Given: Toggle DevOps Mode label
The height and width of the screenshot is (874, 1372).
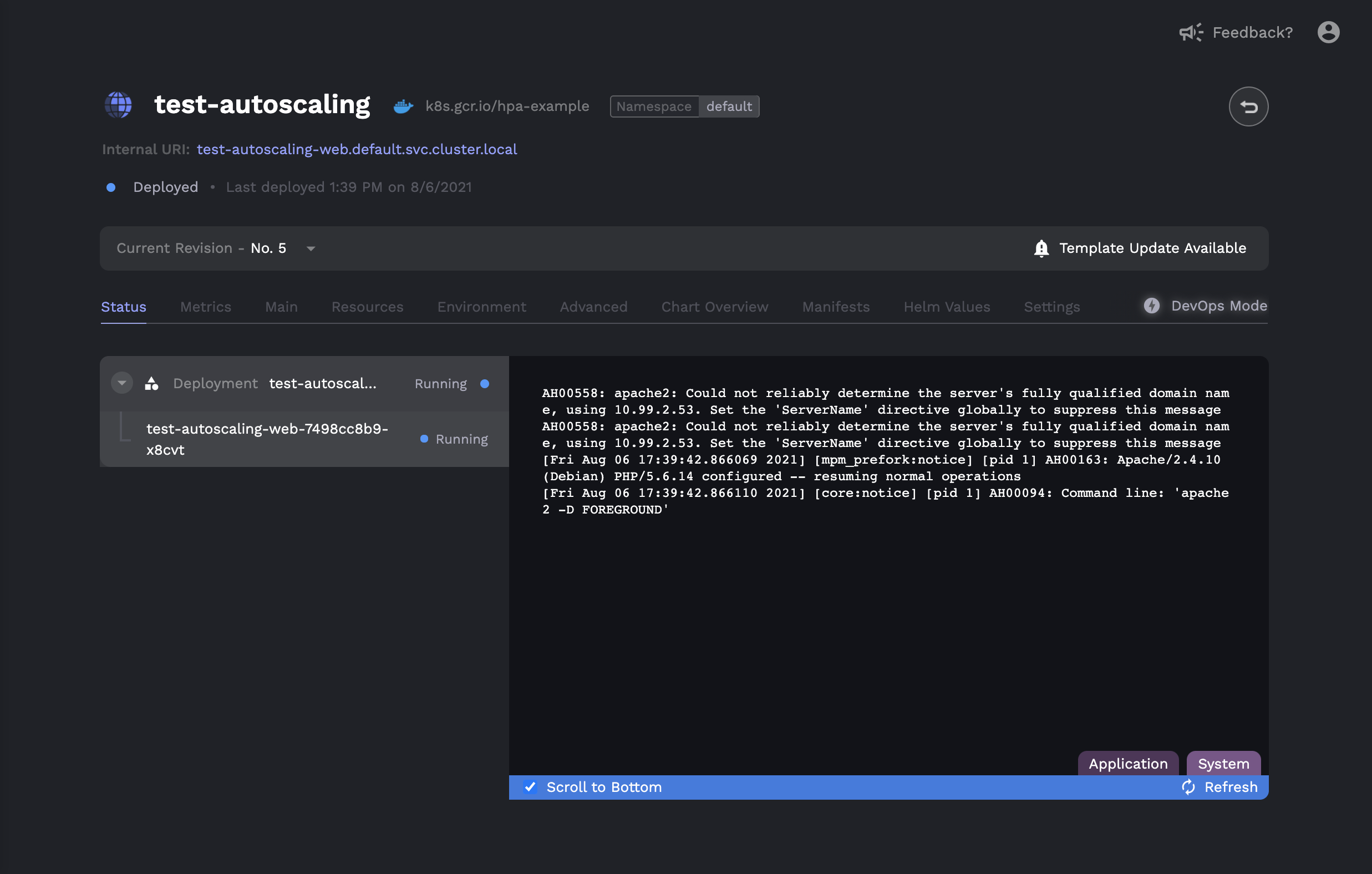Looking at the screenshot, I should click(x=1219, y=306).
